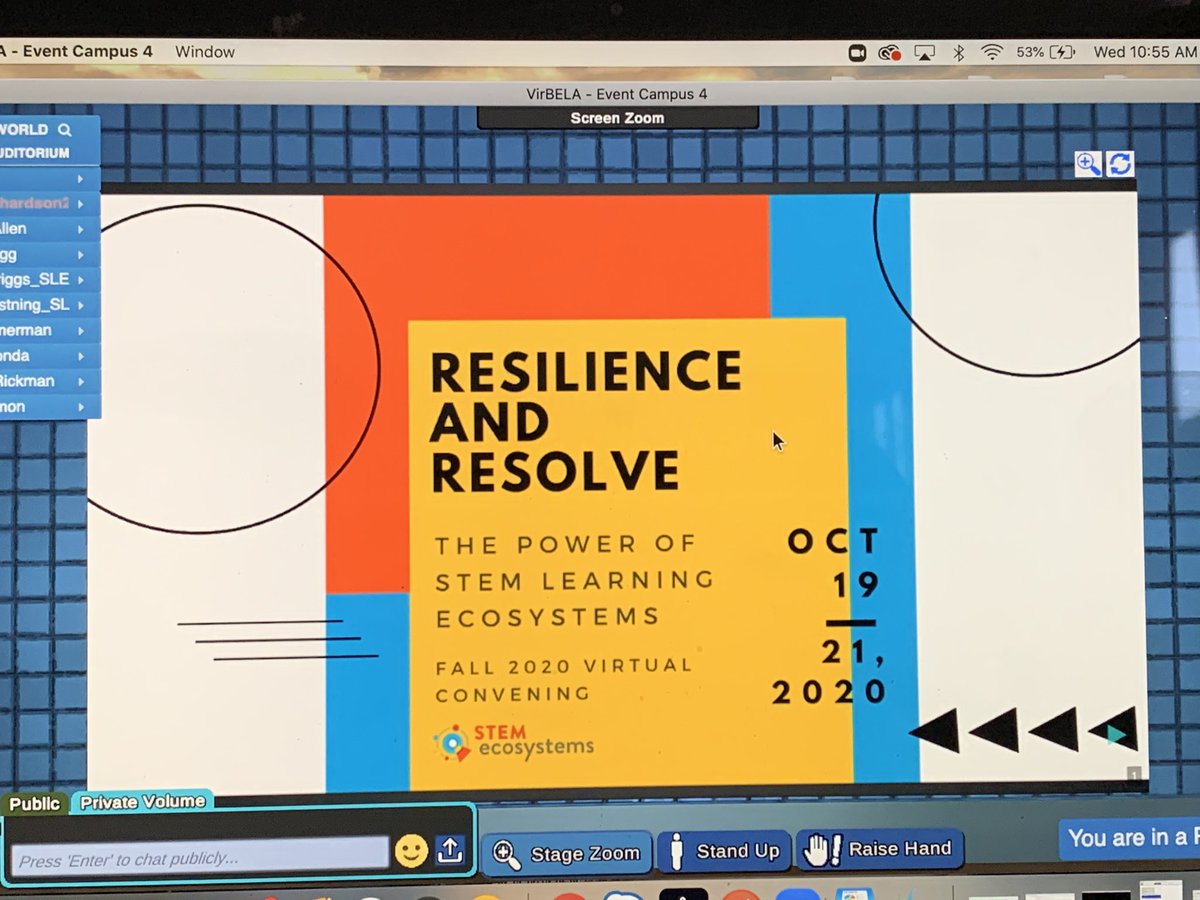Expand the arrow next to Allen
The image size is (1200, 900).
(80, 230)
